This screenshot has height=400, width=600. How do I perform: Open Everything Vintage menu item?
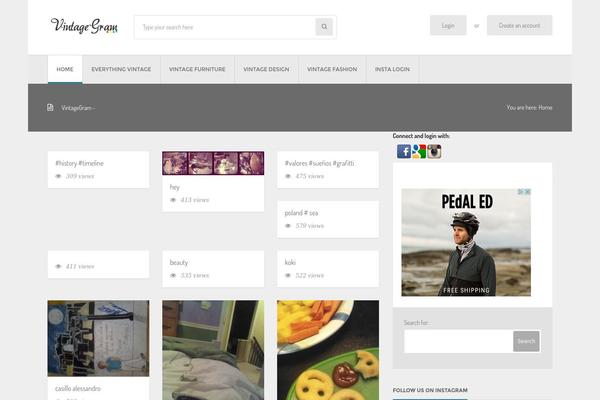point(121,69)
